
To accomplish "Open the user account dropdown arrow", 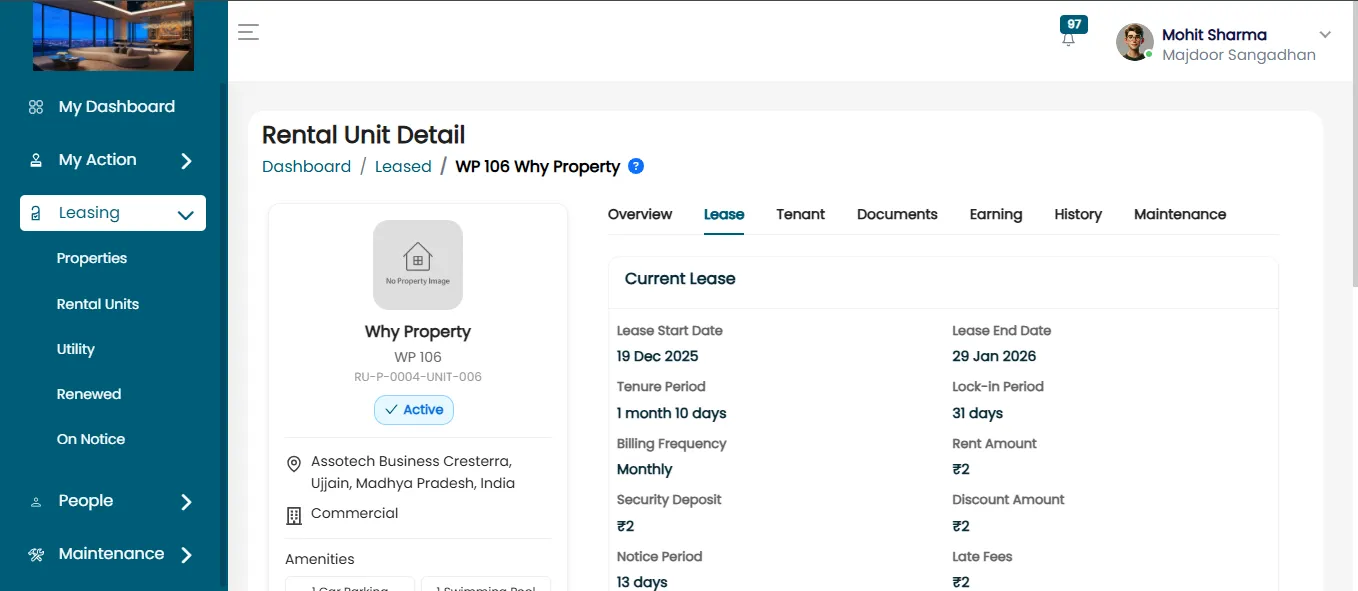I will (1325, 35).
